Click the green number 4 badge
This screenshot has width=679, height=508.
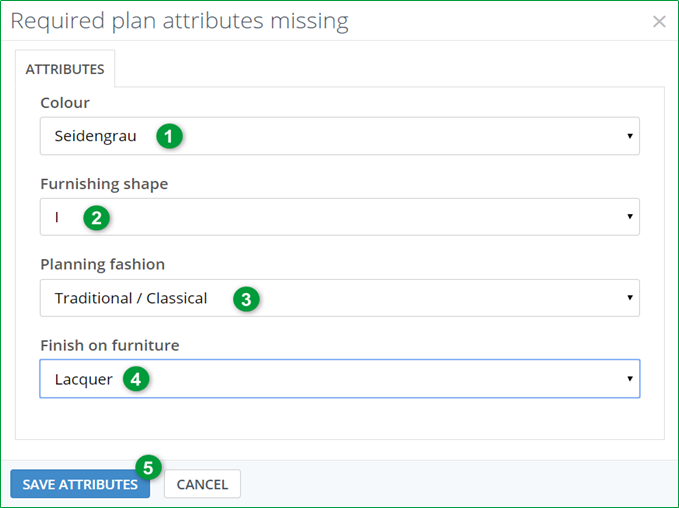137,379
